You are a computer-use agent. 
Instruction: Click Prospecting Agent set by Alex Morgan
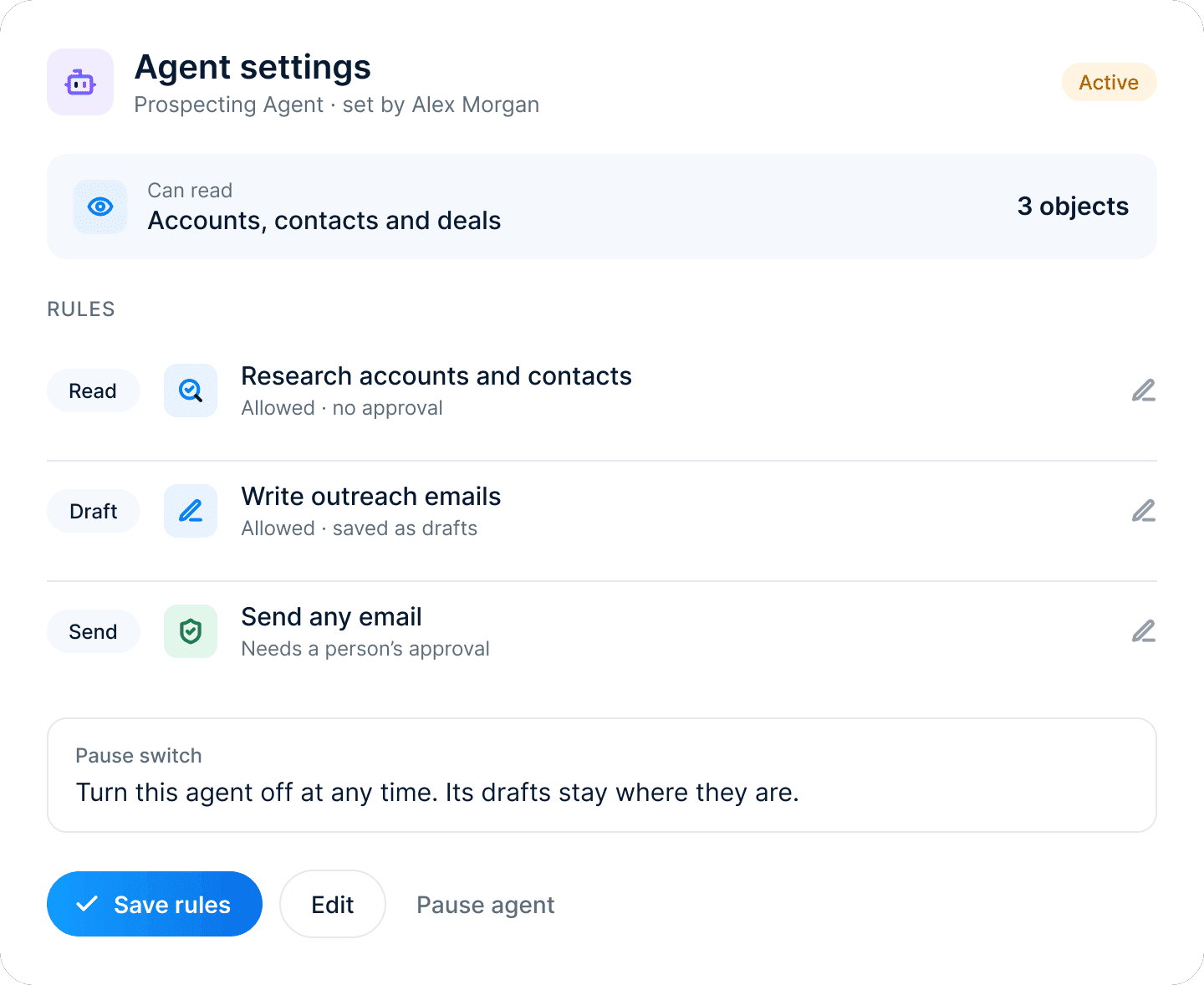(336, 105)
